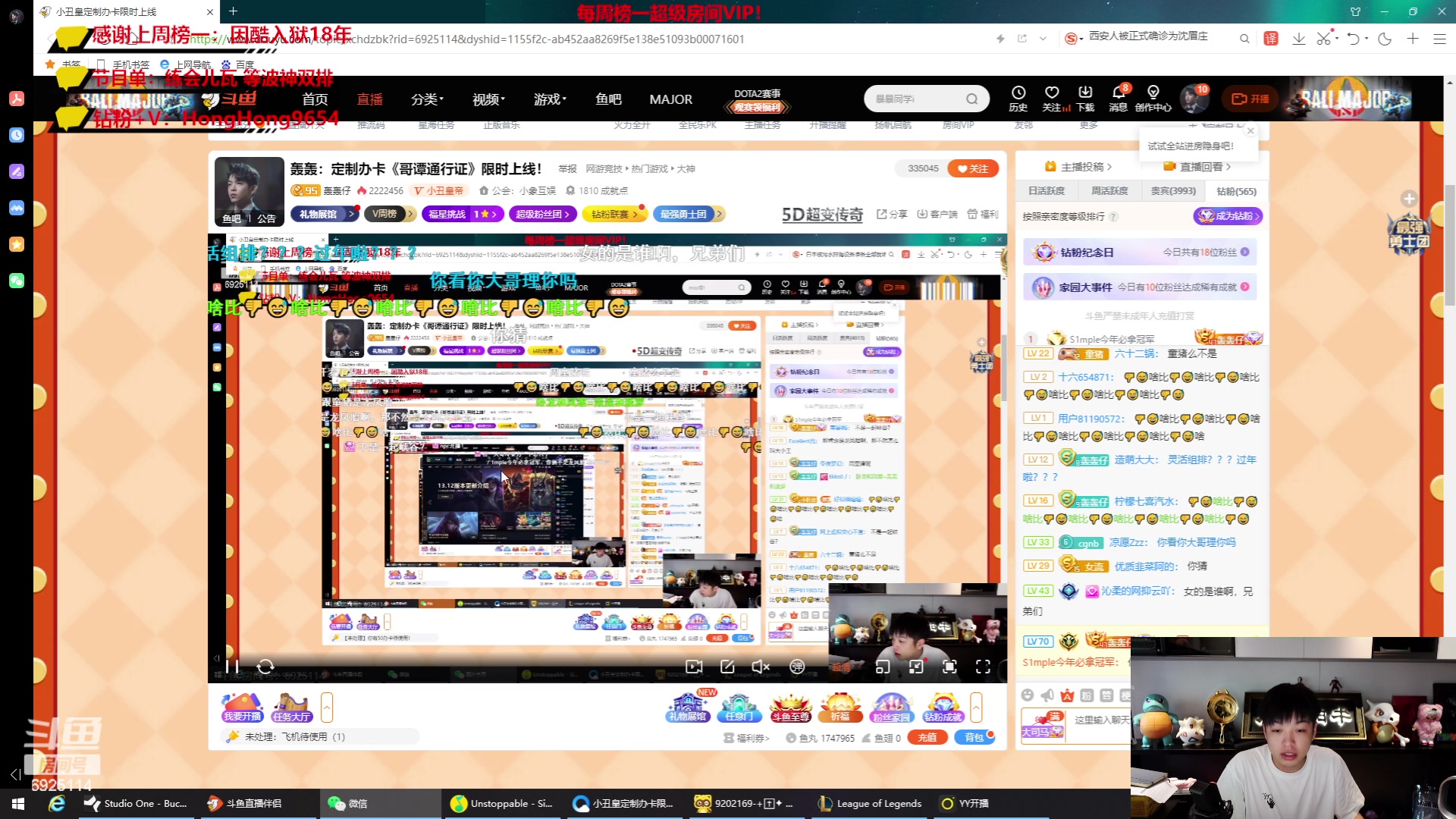Open 创作中心 lightbulb icon
Viewport: 1456px width, 819px height.
[x=1153, y=99]
